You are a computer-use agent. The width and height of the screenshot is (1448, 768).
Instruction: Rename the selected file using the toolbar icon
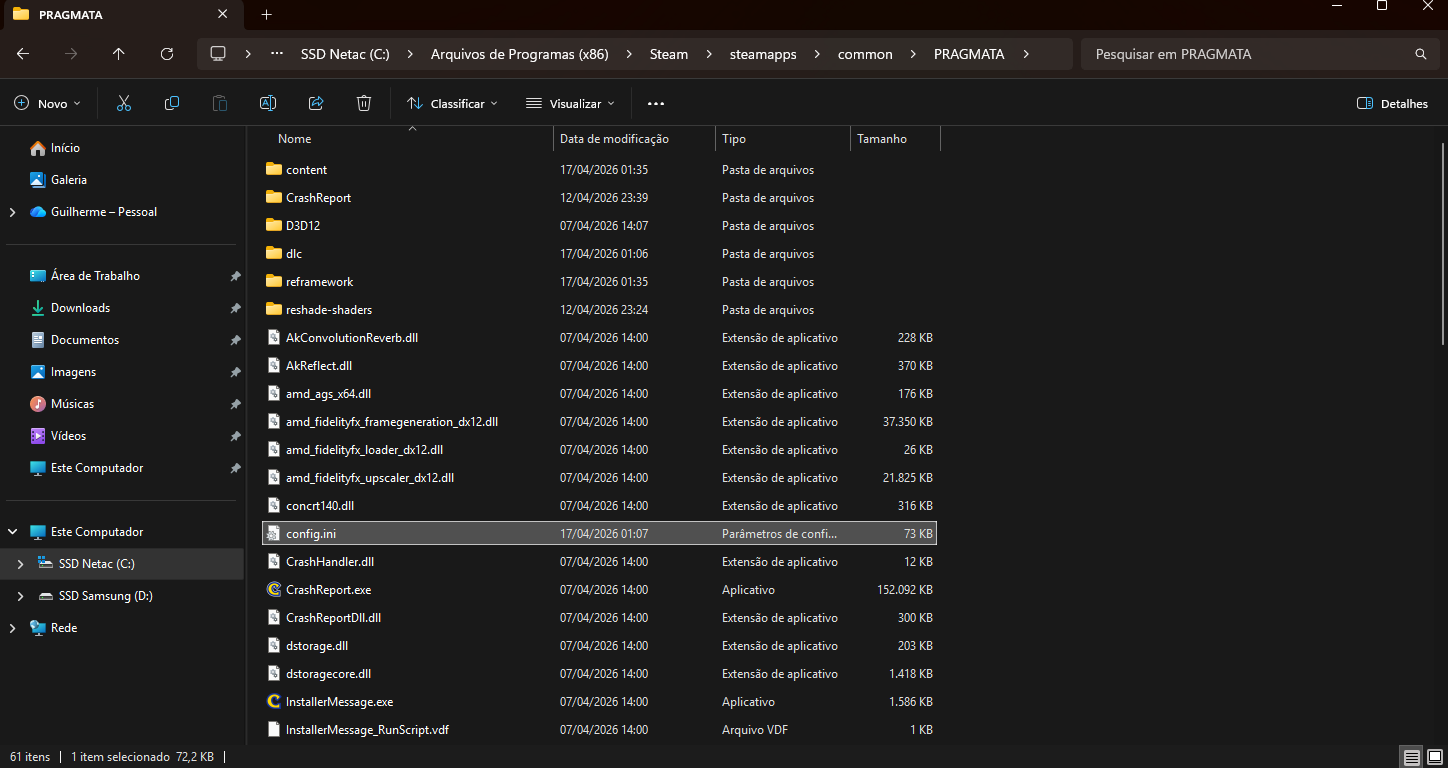tap(267, 103)
